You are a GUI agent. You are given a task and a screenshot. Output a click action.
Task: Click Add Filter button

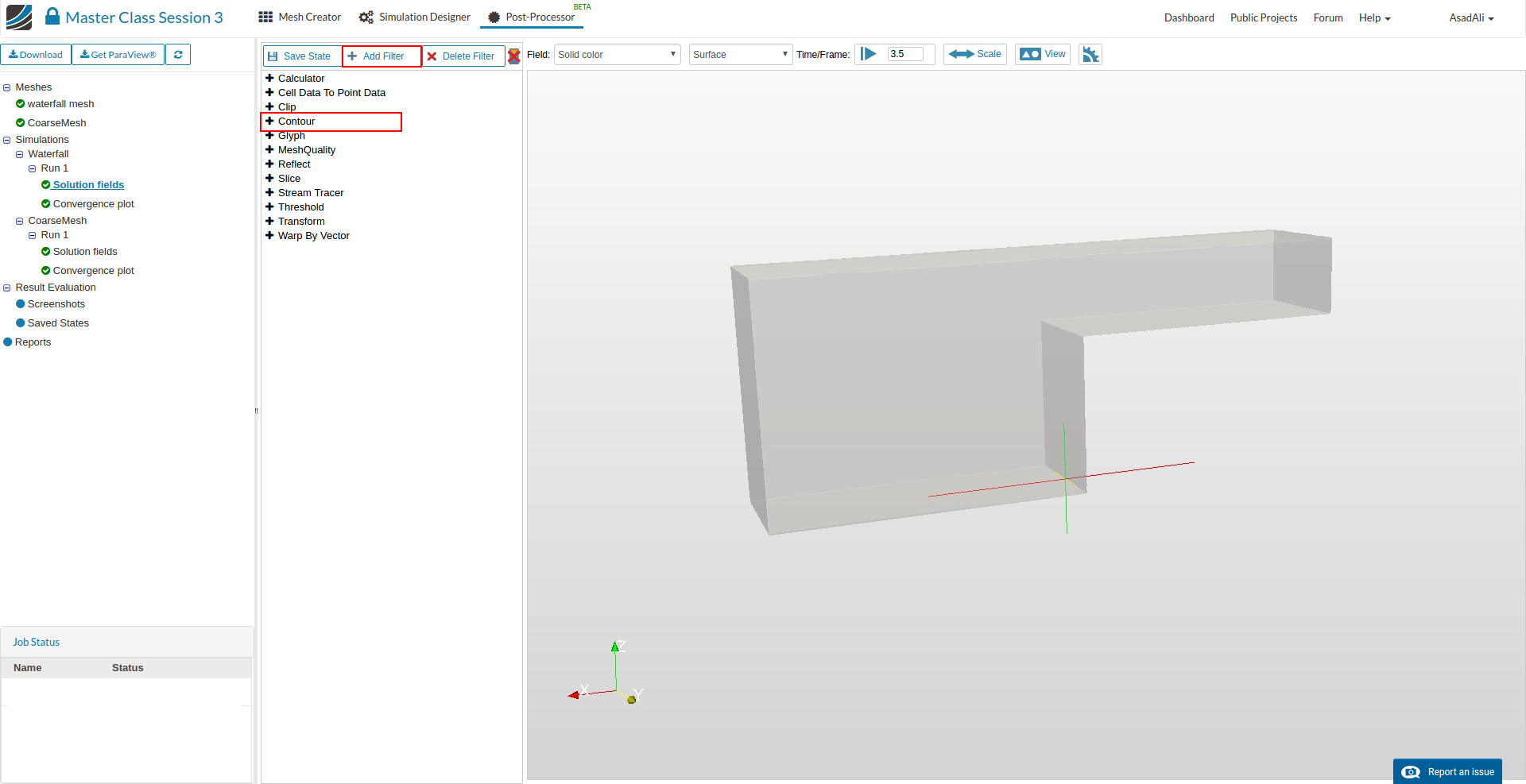click(x=381, y=56)
